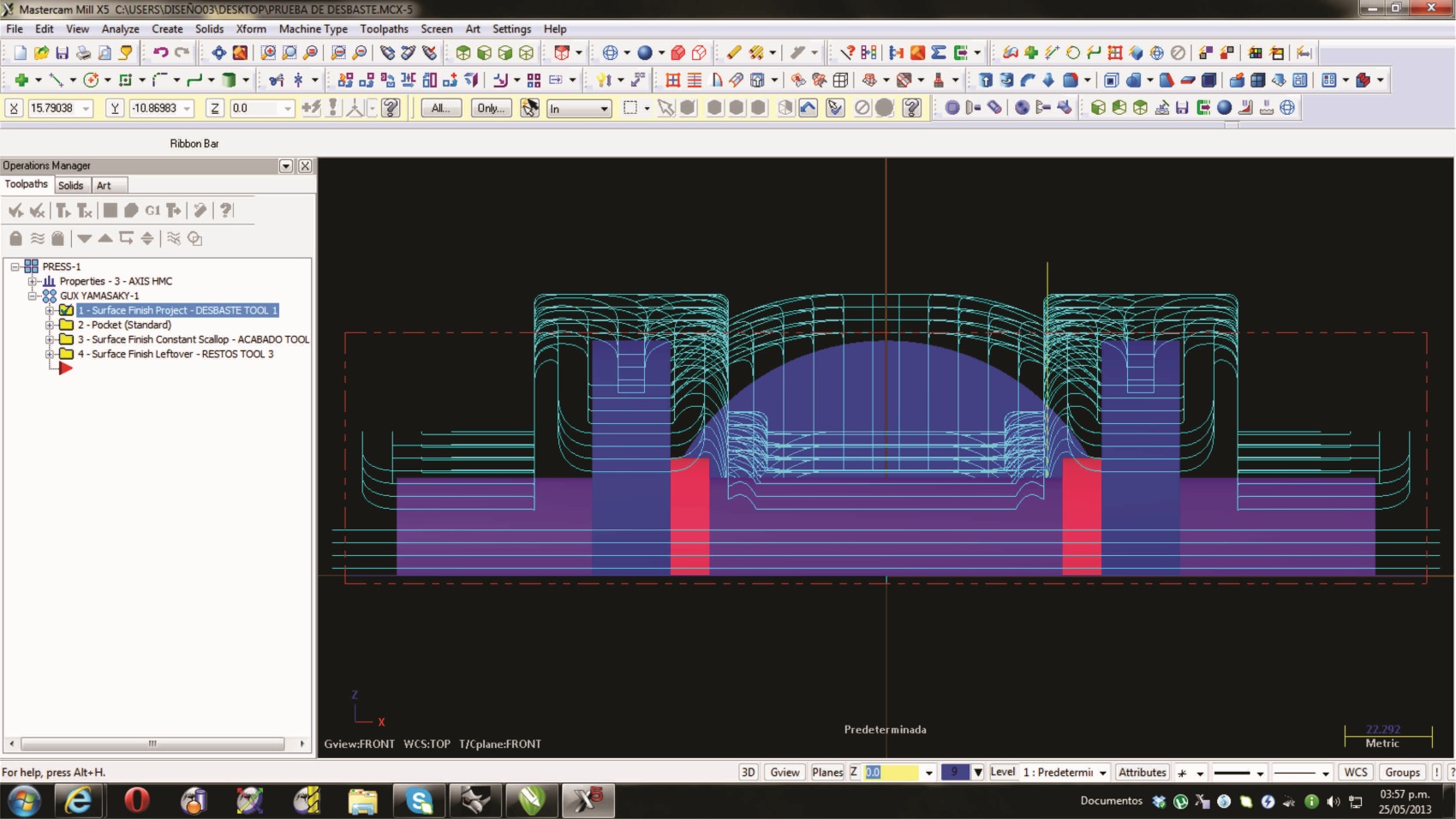Open the Machine Type menu

(313, 28)
